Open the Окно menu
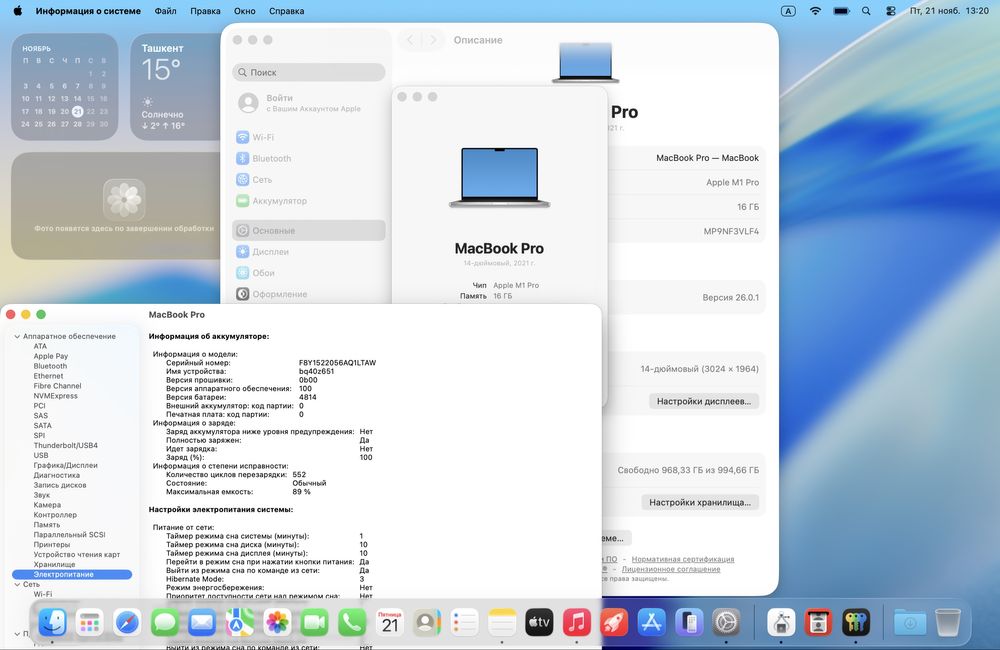 click(x=244, y=11)
